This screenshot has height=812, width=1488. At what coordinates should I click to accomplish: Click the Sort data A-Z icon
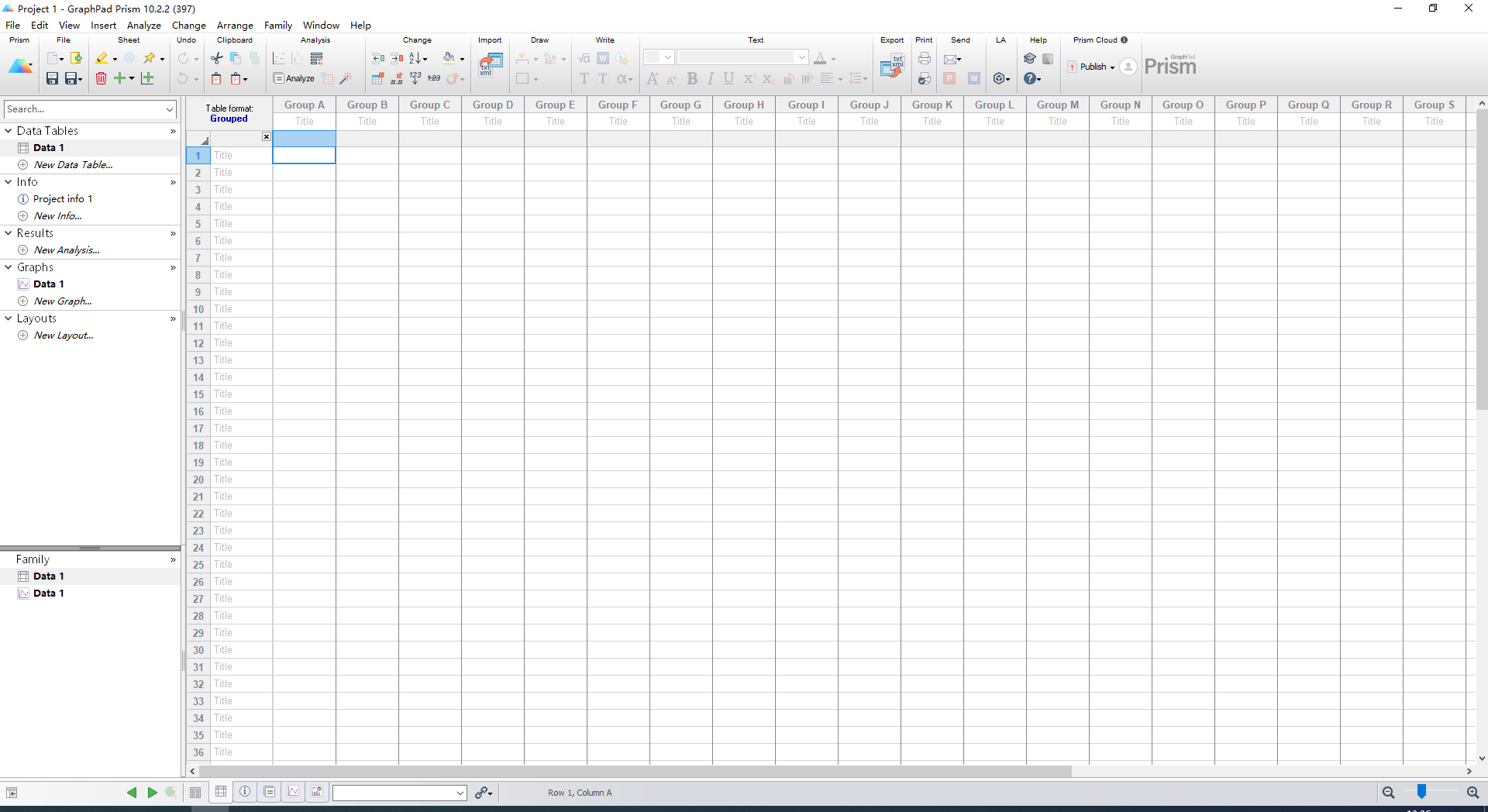(x=416, y=58)
